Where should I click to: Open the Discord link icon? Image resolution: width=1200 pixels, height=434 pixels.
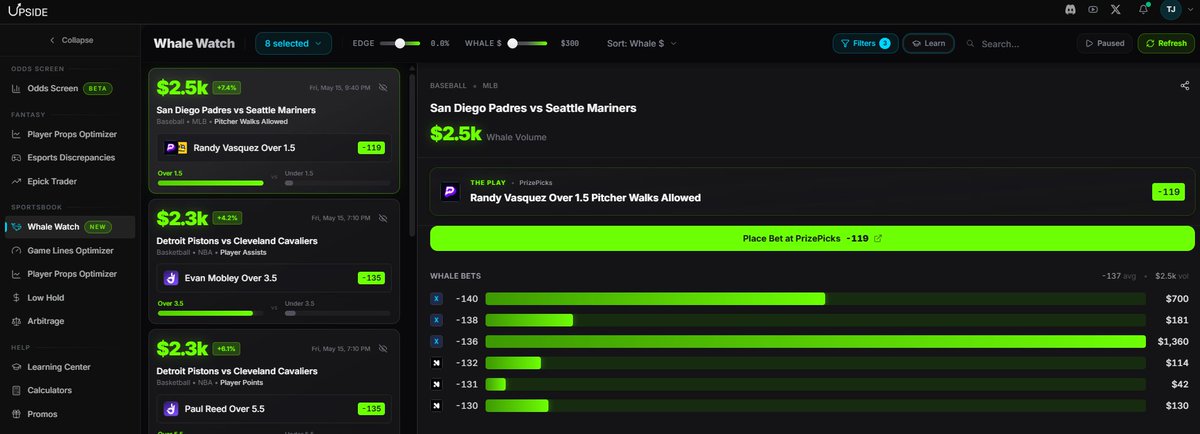1069,10
